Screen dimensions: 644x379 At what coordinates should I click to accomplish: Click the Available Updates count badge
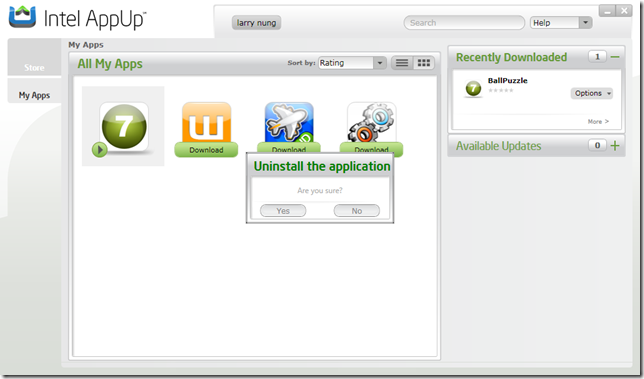tap(597, 145)
